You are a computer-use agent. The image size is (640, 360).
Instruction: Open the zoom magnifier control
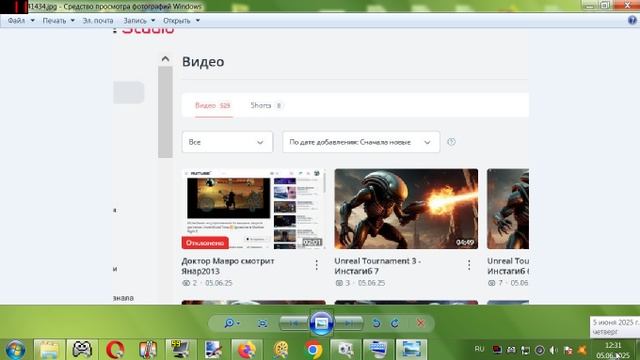coord(231,323)
